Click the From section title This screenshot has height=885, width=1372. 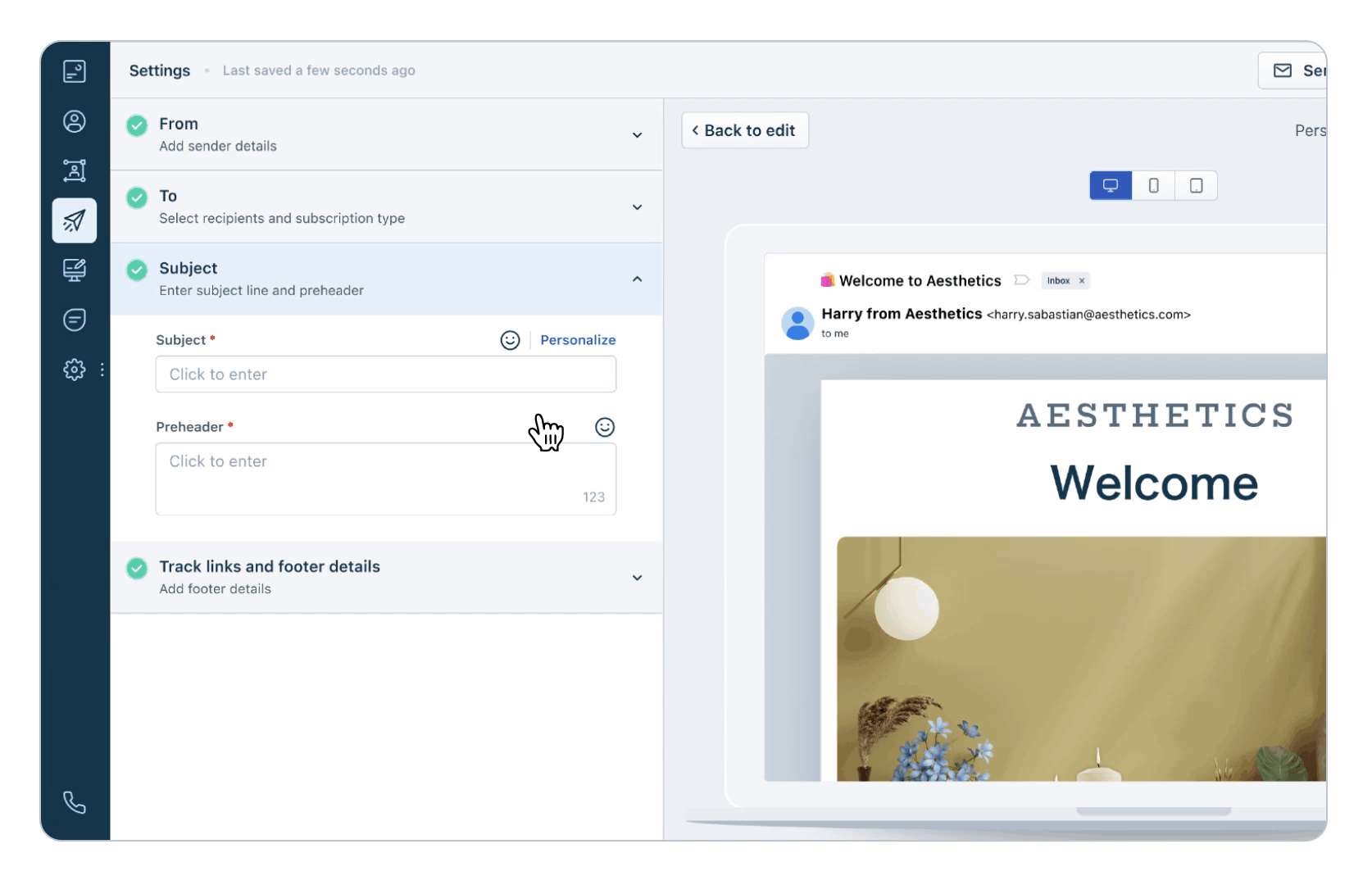pyautogui.click(x=179, y=124)
